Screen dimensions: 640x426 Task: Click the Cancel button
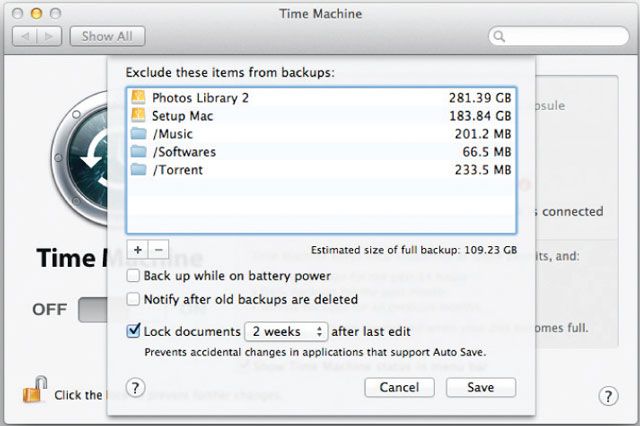pos(399,387)
